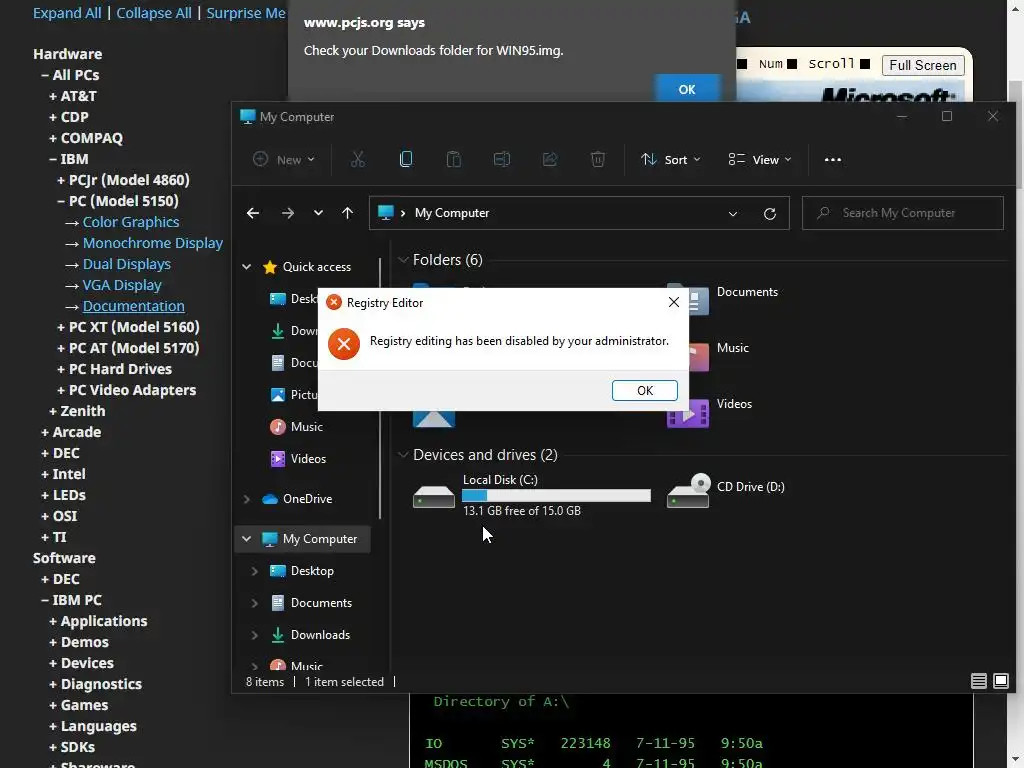Viewport: 1024px width, 768px height.
Task: Go forward with the right arrow
Action: coord(287,213)
